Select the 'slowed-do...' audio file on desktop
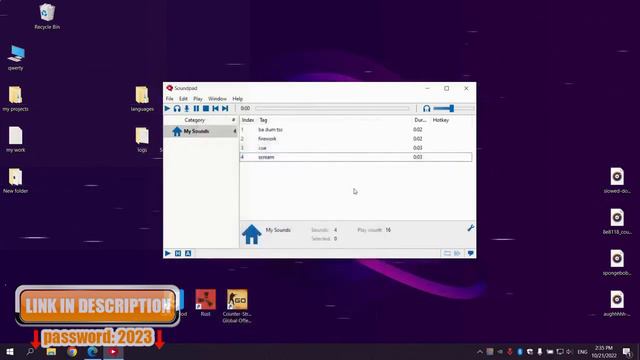 pyautogui.click(x=617, y=180)
